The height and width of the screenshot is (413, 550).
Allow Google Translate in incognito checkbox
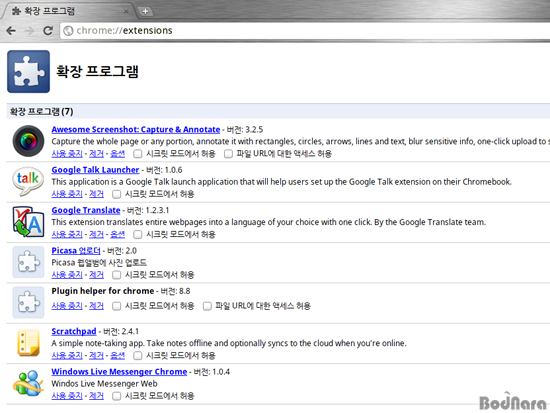click(x=138, y=234)
